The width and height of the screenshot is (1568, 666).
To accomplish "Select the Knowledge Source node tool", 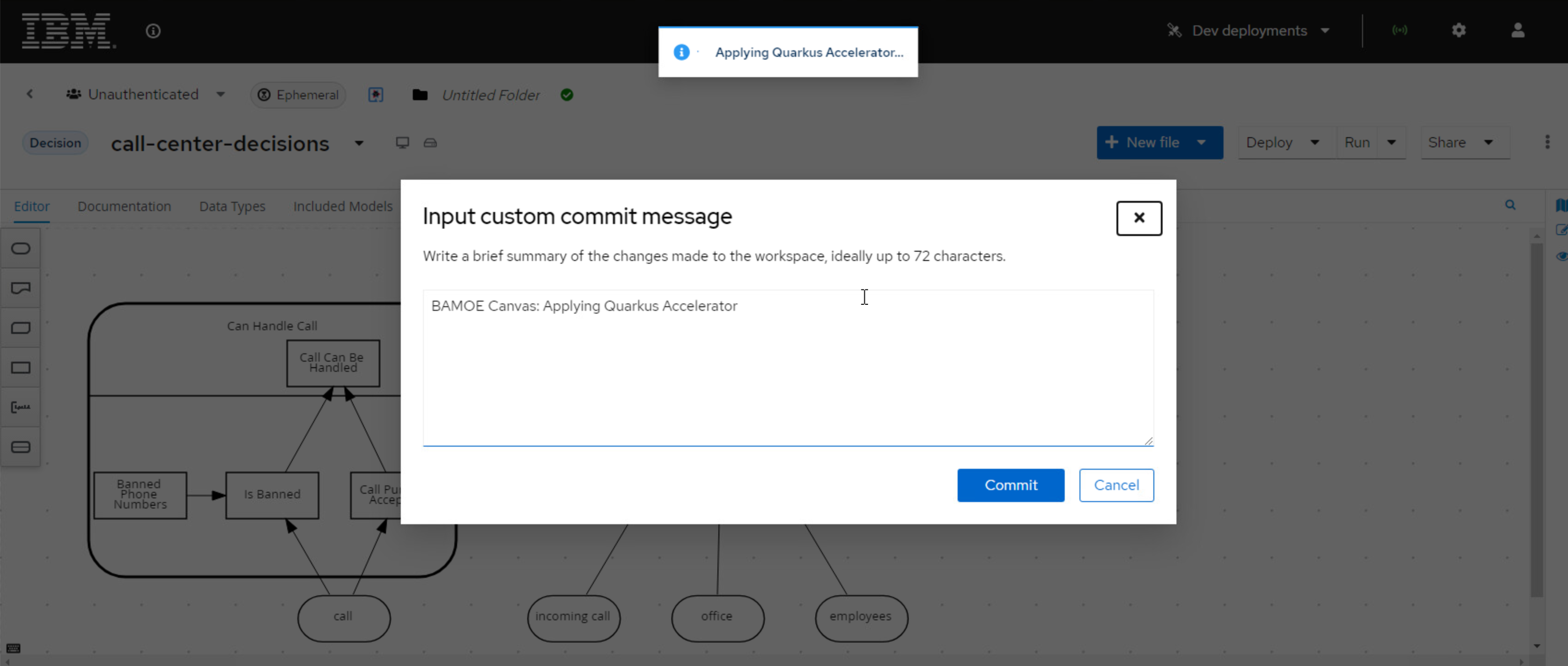I will 21,288.
